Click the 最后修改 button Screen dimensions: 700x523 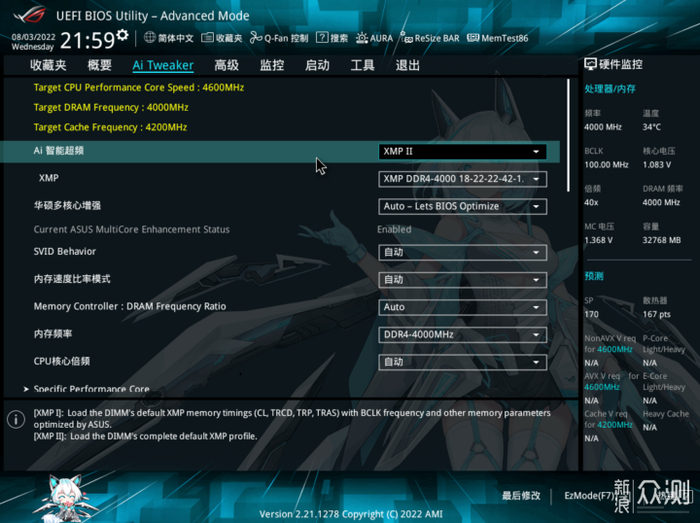click(521, 496)
